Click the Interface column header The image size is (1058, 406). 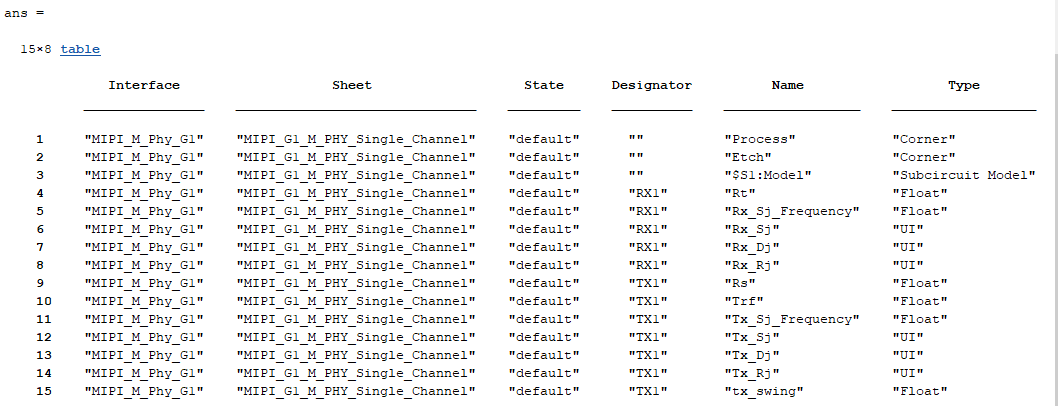pos(144,86)
